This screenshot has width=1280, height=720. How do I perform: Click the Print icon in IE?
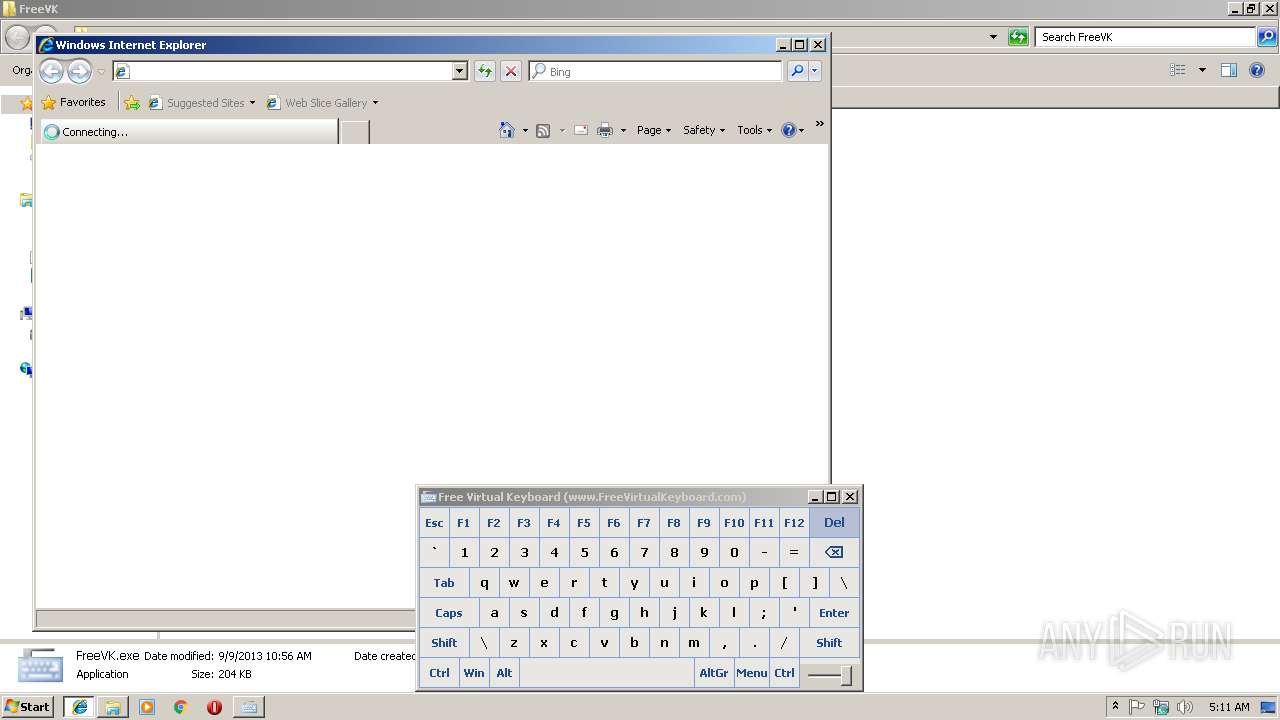click(x=605, y=130)
